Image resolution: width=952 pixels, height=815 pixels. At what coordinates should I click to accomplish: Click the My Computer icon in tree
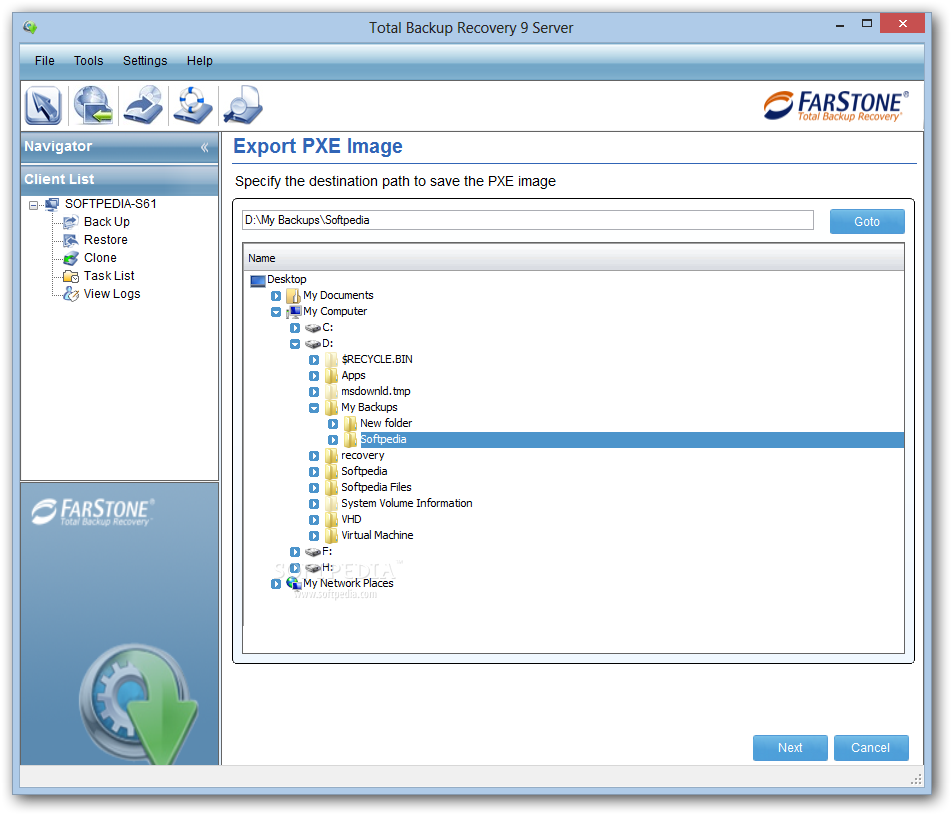tap(294, 312)
